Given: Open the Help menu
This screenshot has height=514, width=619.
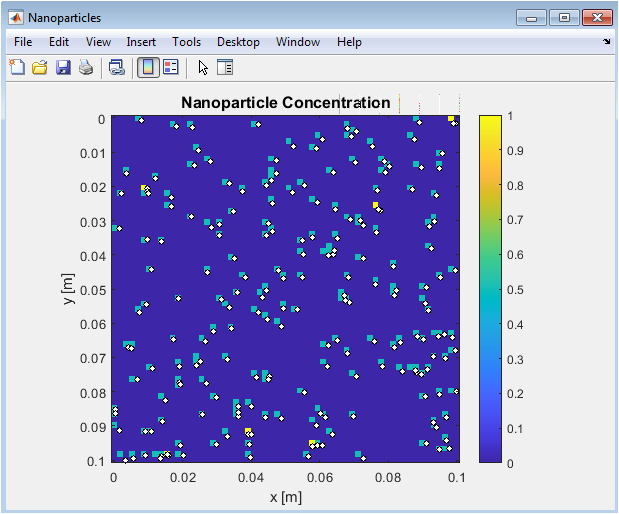Looking at the screenshot, I should coord(349,42).
